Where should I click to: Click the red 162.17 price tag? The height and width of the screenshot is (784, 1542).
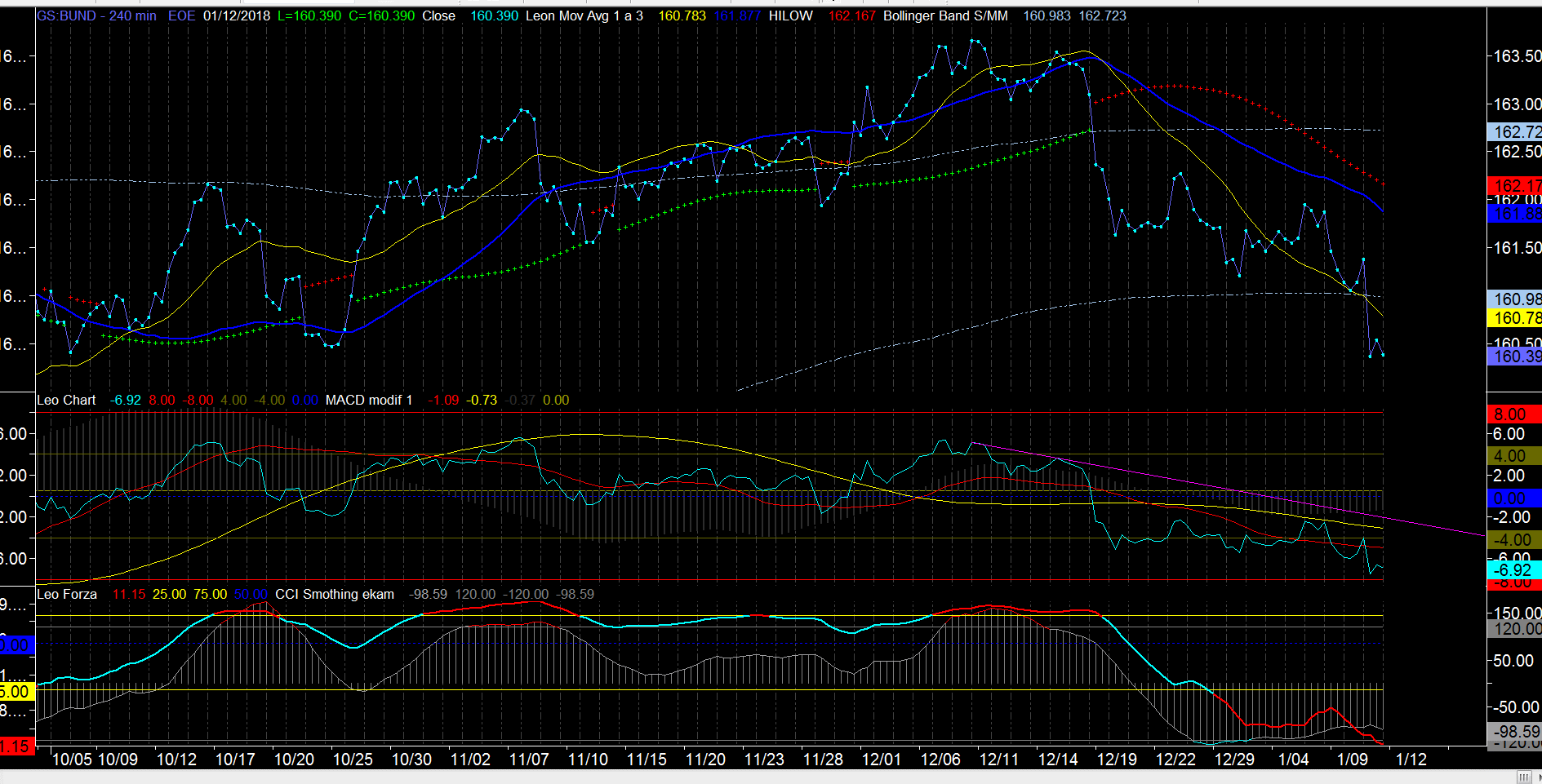[1514, 186]
